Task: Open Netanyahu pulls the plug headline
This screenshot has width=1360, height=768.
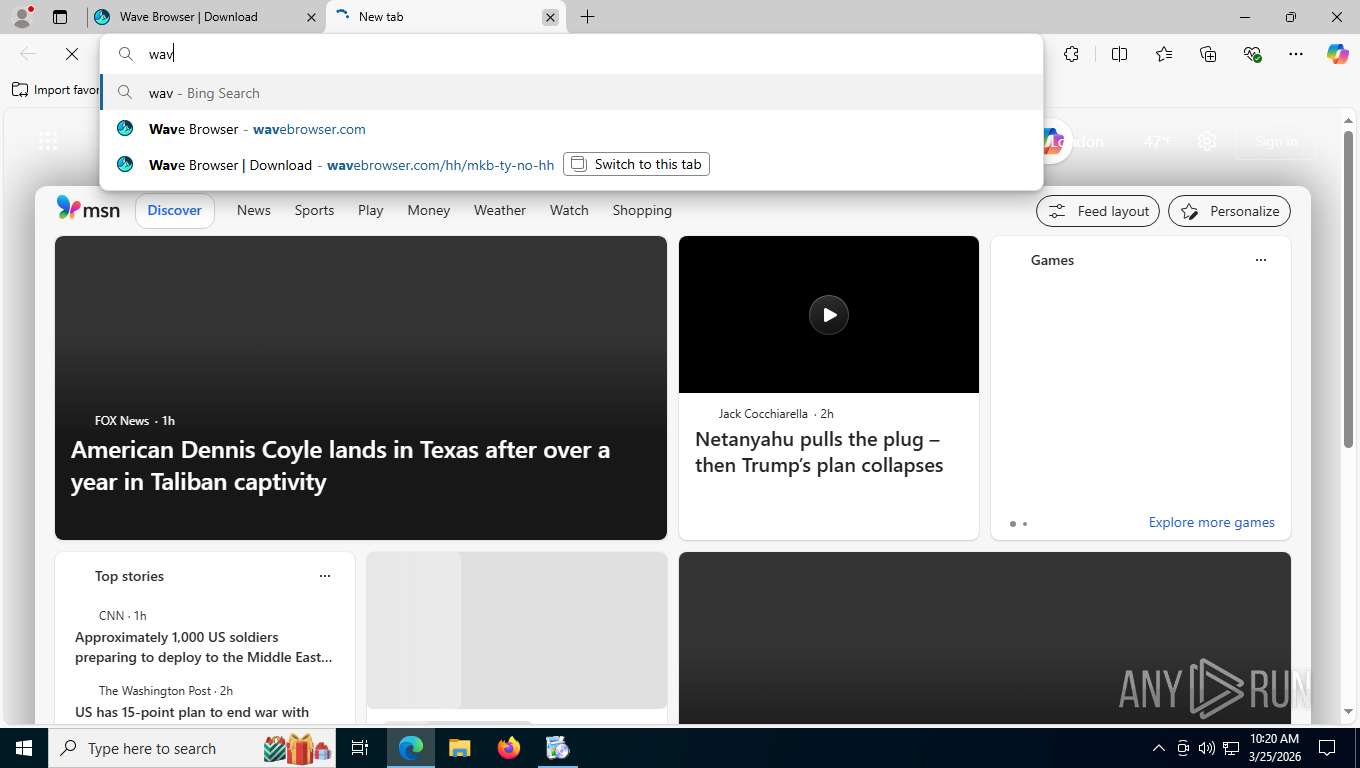Action: (819, 452)
